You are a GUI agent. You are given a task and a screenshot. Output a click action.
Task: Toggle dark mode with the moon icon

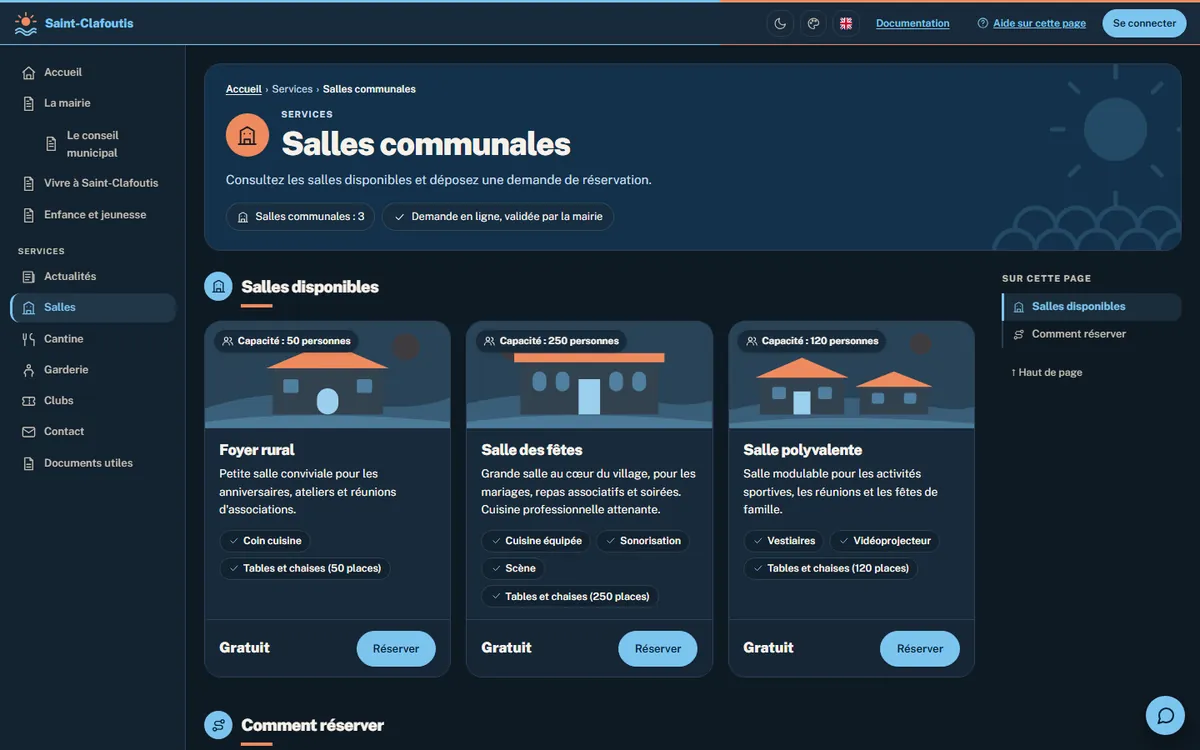780,23
